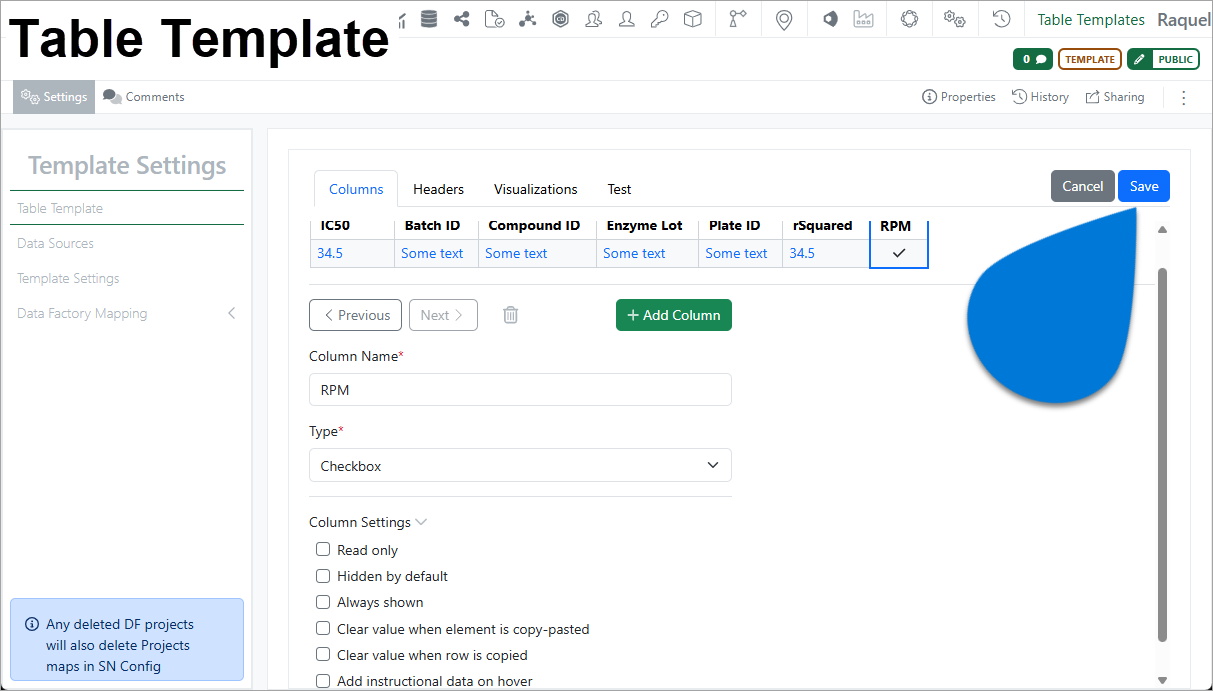
Task: Collapse the Column Settings section
Action: pos(368,522)
